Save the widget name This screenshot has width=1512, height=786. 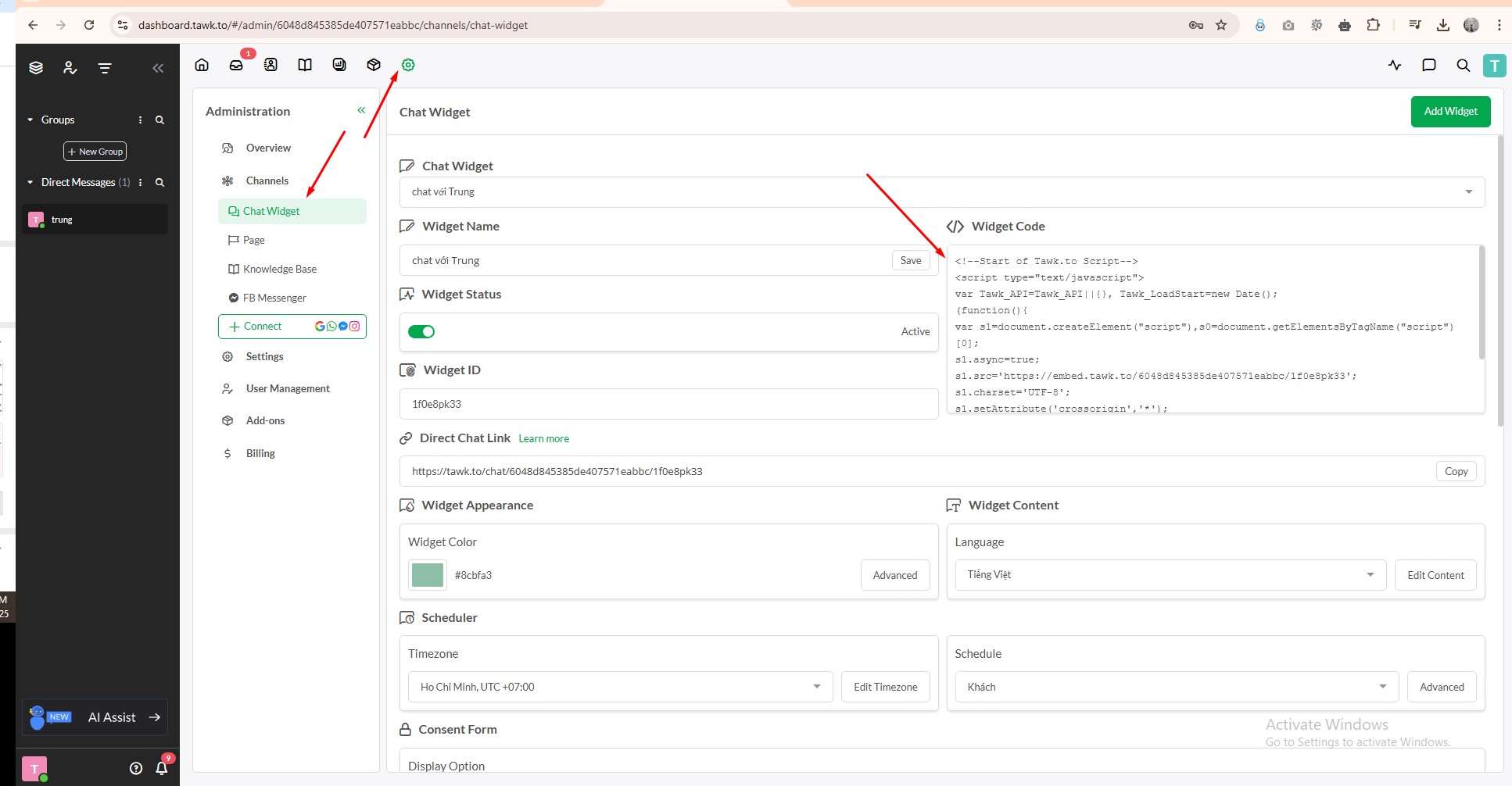pyautogui.click(x=911, y=260)
